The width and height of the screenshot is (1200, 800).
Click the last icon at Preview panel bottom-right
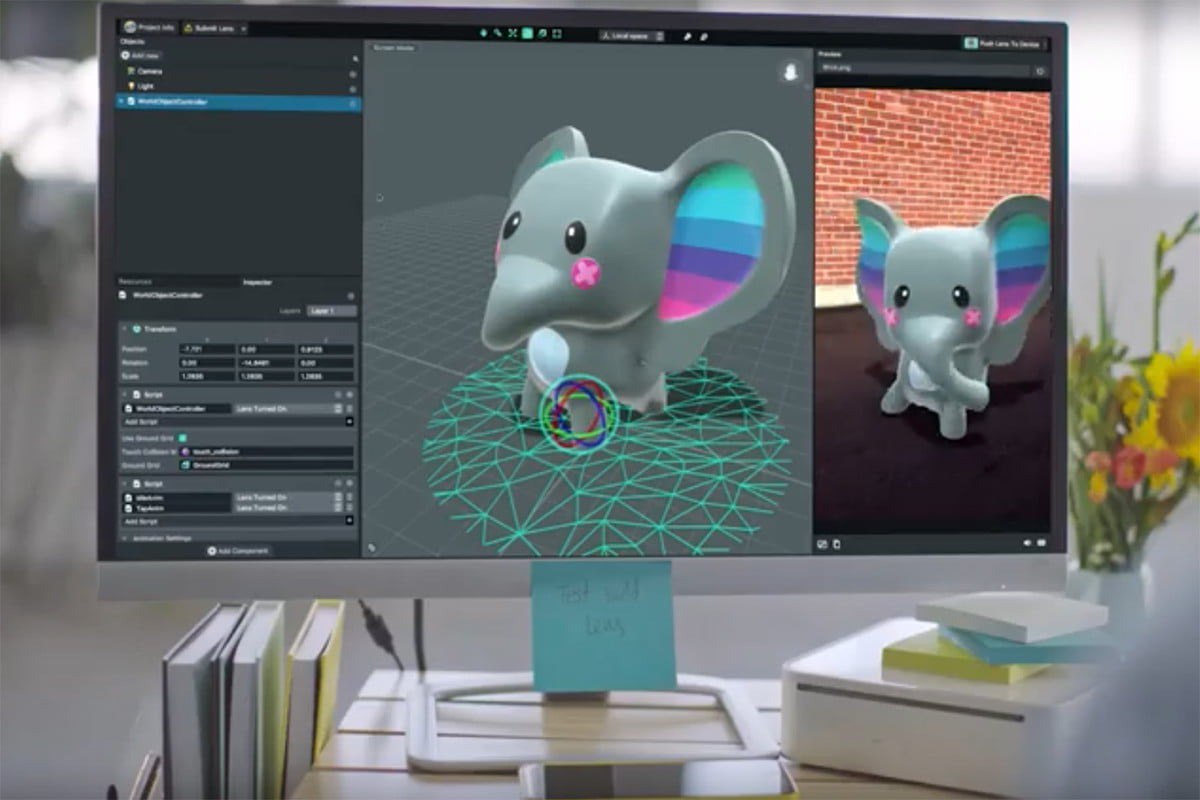click(1041, 543)
